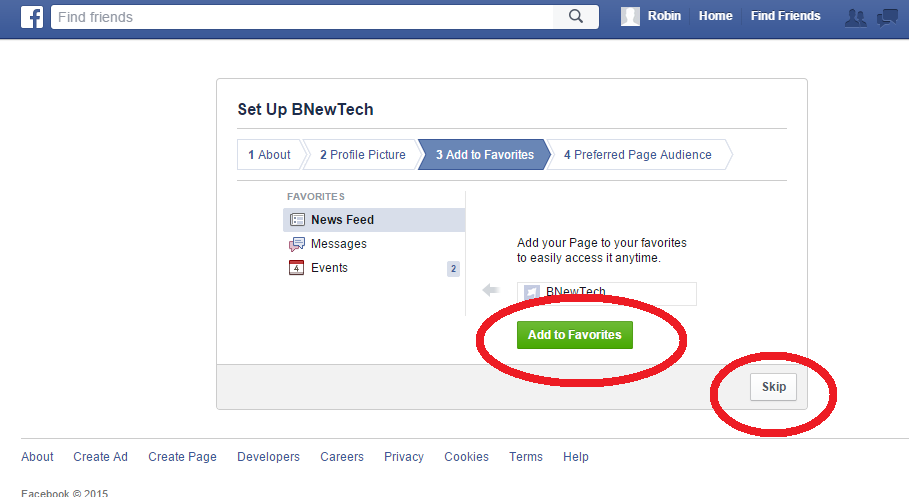Click the green Add to Favorites button

pos(575,335)
